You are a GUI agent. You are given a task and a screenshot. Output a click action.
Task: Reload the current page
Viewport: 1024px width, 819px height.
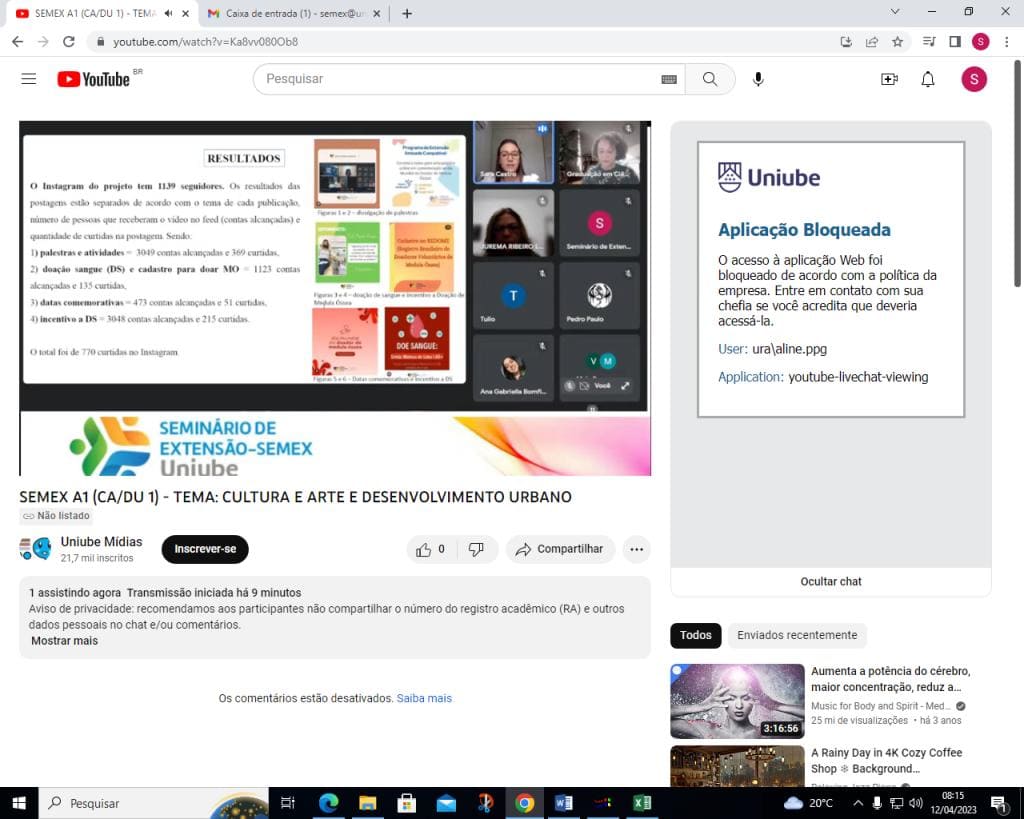(69, 42)
